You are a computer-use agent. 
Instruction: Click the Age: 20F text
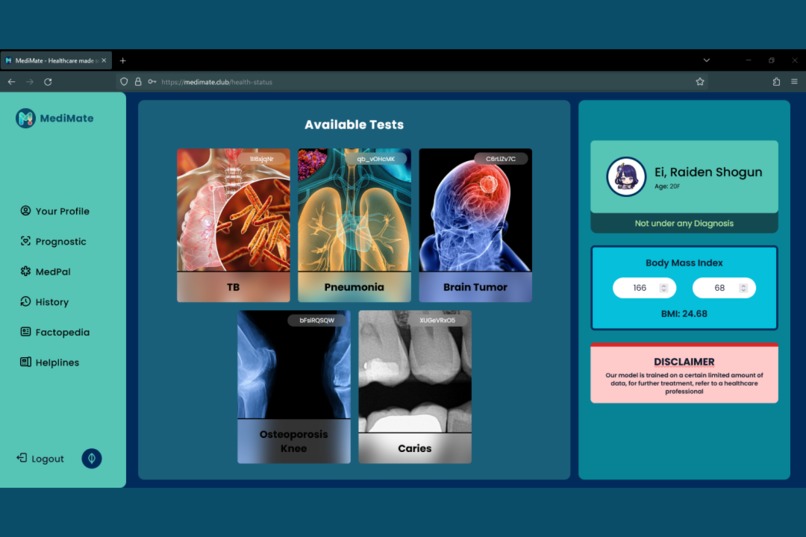[667, 187]
